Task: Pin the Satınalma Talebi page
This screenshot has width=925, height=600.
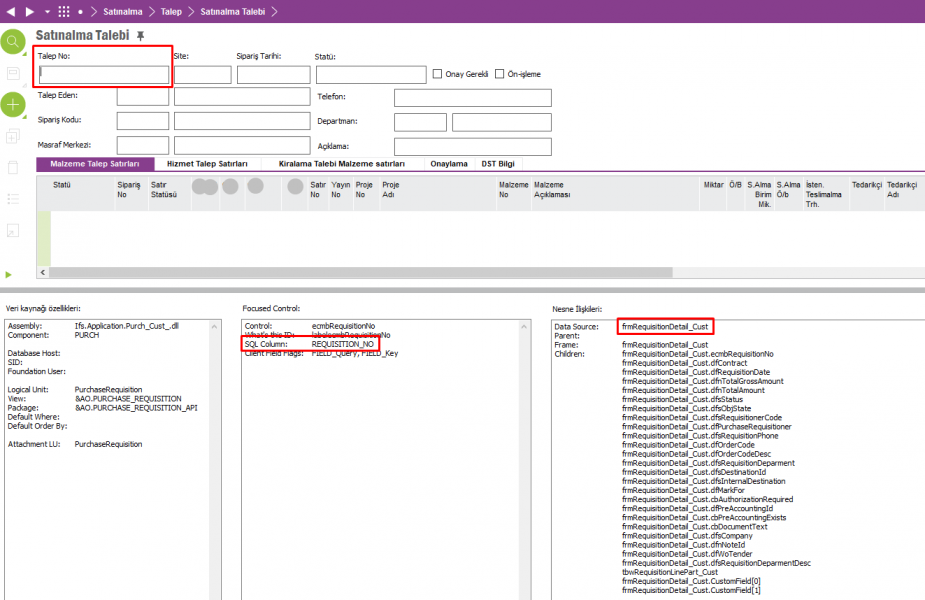Action: coord(141,35)
